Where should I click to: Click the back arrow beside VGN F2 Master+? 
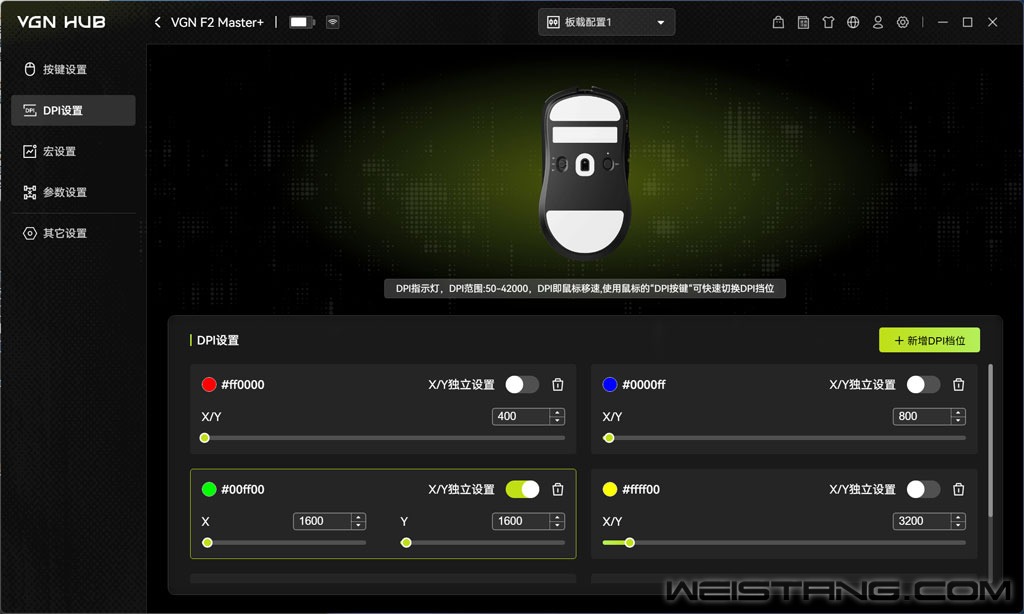[x=158, y=22]
